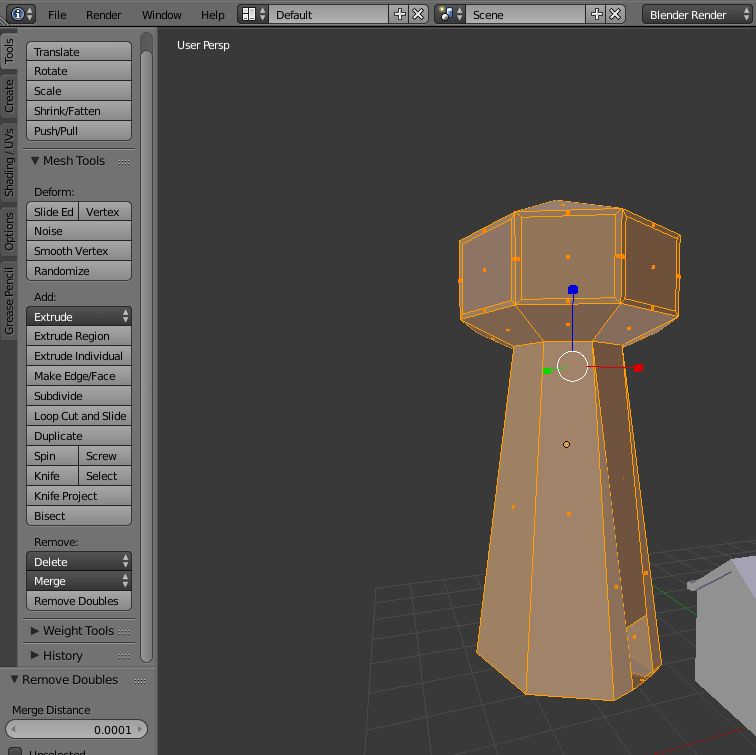Click the Duplicate button
756x755 pixels.
click(79, 436)
